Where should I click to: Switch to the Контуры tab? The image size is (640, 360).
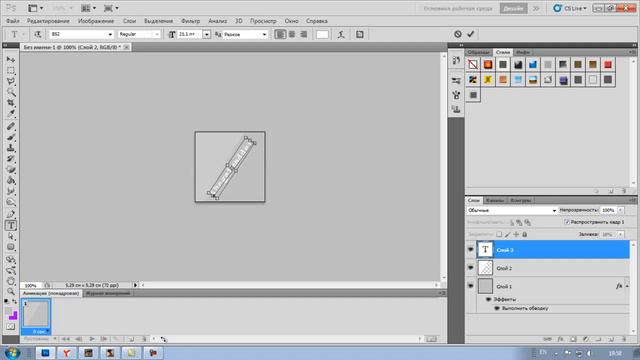coord(521,200)
